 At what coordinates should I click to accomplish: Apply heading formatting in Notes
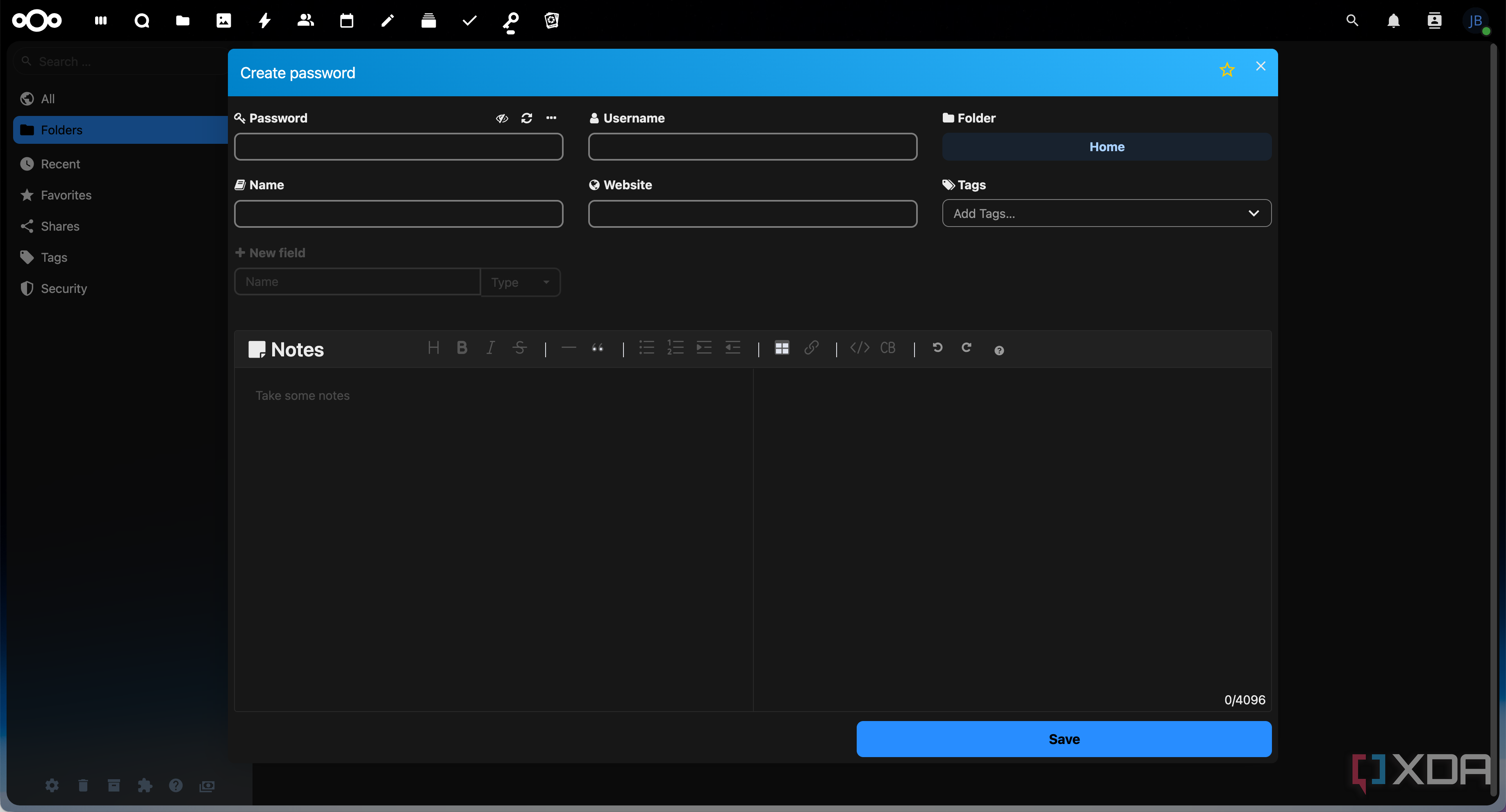(433, 348)
